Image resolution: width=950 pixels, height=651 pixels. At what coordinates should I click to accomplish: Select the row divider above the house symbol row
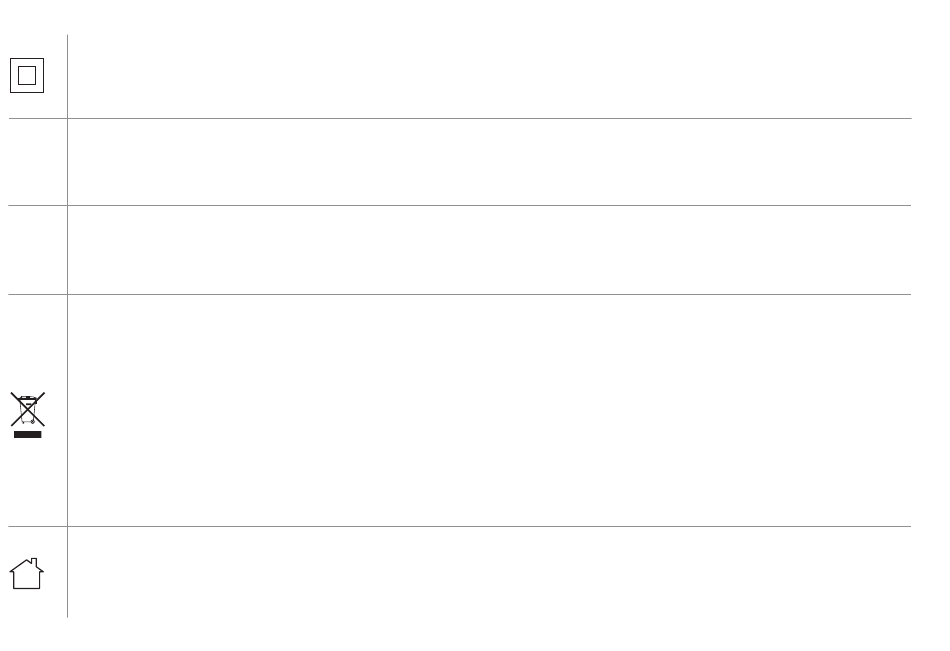coord(460,526)
